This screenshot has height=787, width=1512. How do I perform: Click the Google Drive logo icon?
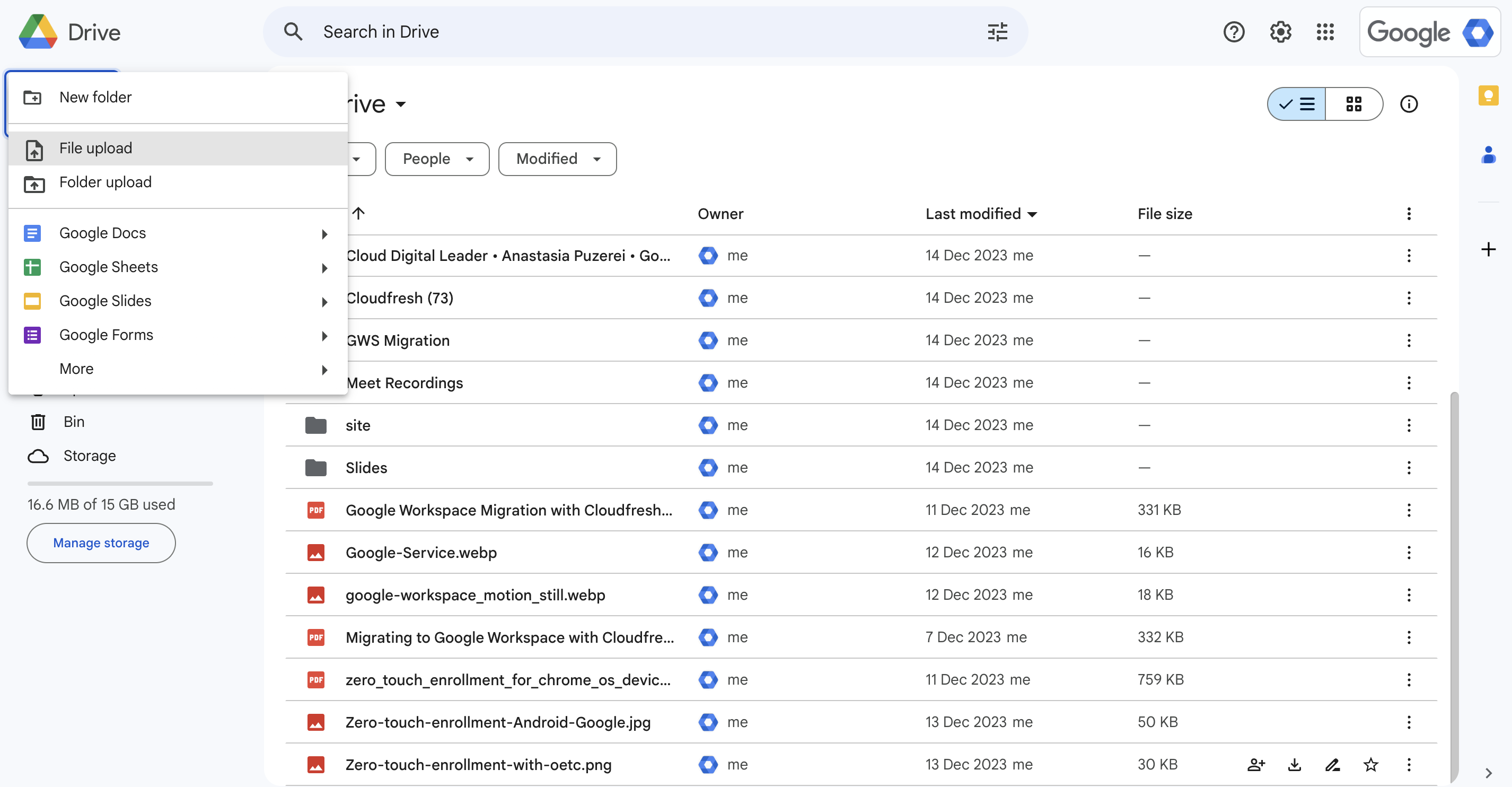35,31
